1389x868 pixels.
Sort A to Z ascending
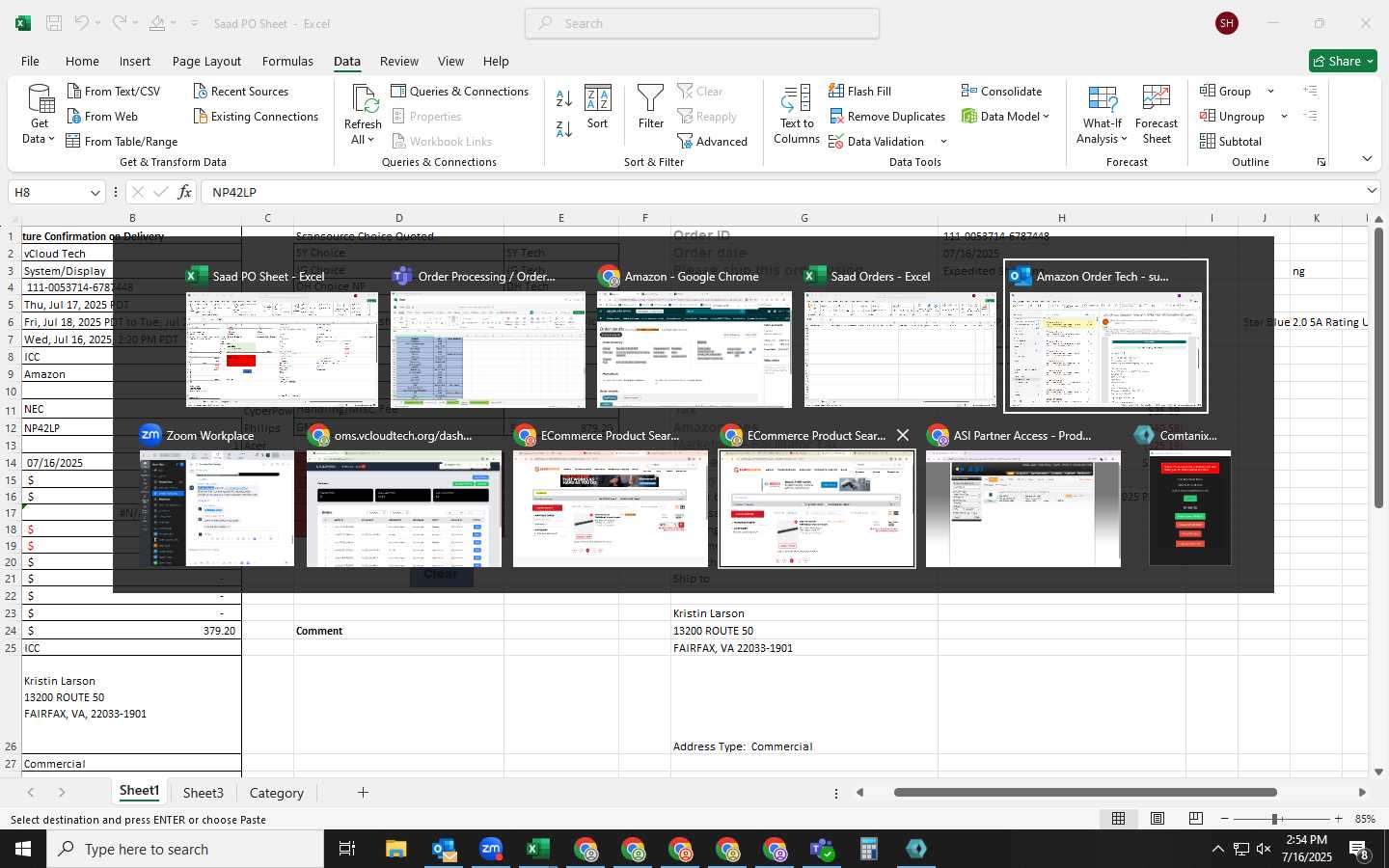[x=564, y=98]
